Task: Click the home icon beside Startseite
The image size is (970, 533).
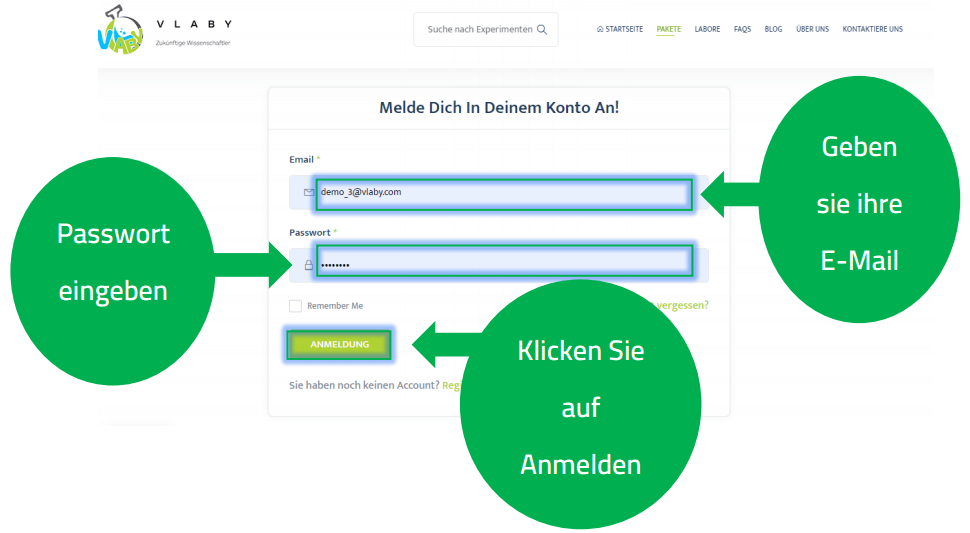Action: [x=599, y=29]
